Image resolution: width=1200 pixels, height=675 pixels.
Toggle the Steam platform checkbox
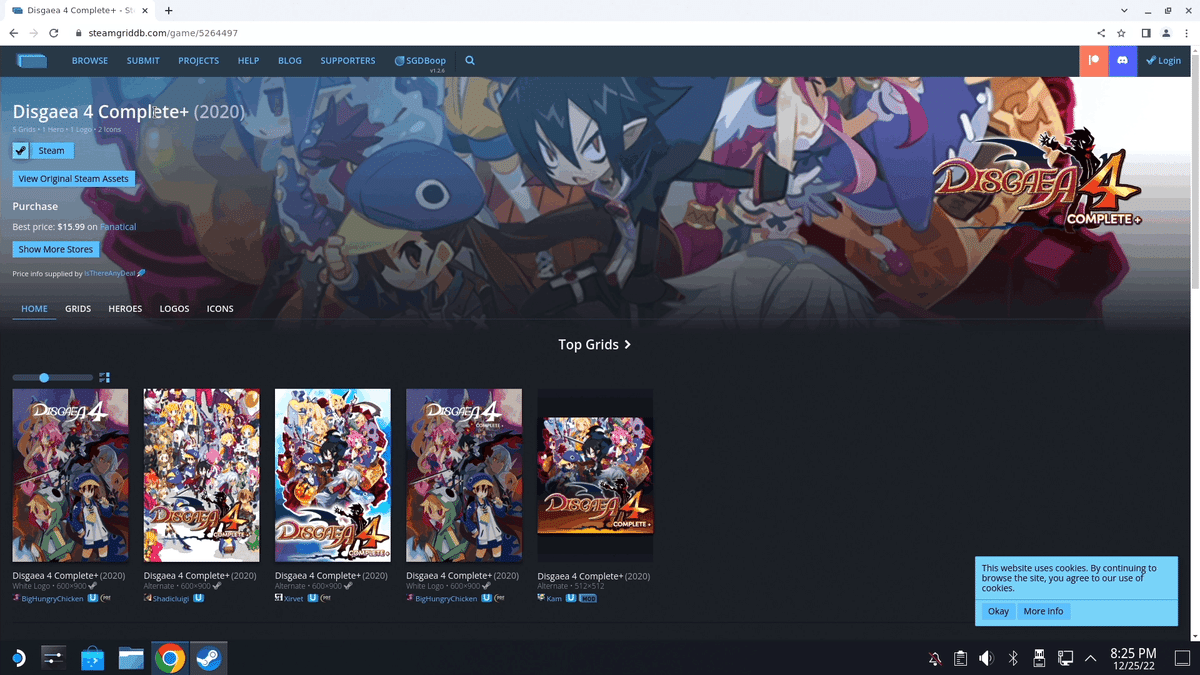tap(21, 151)
